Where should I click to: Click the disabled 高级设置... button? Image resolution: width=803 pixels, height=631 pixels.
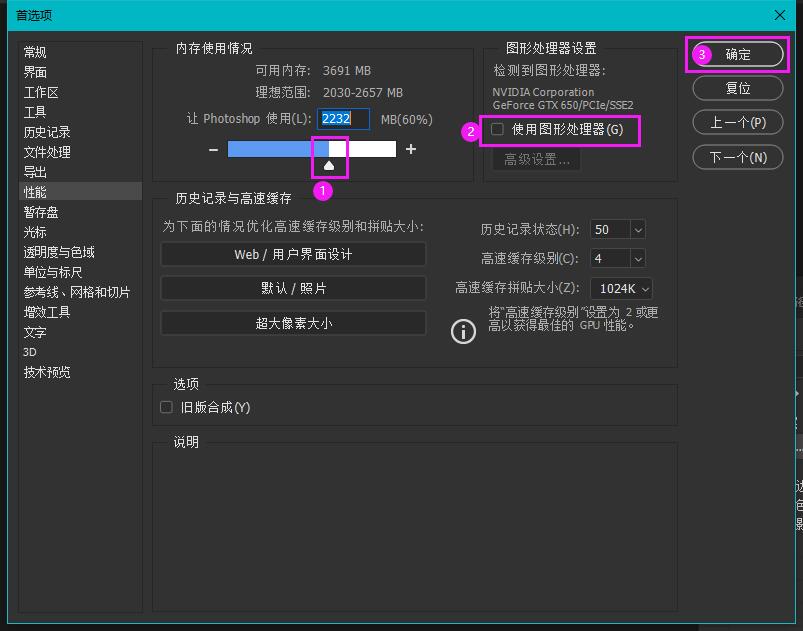pyautogui.click(x=536, y=160)
